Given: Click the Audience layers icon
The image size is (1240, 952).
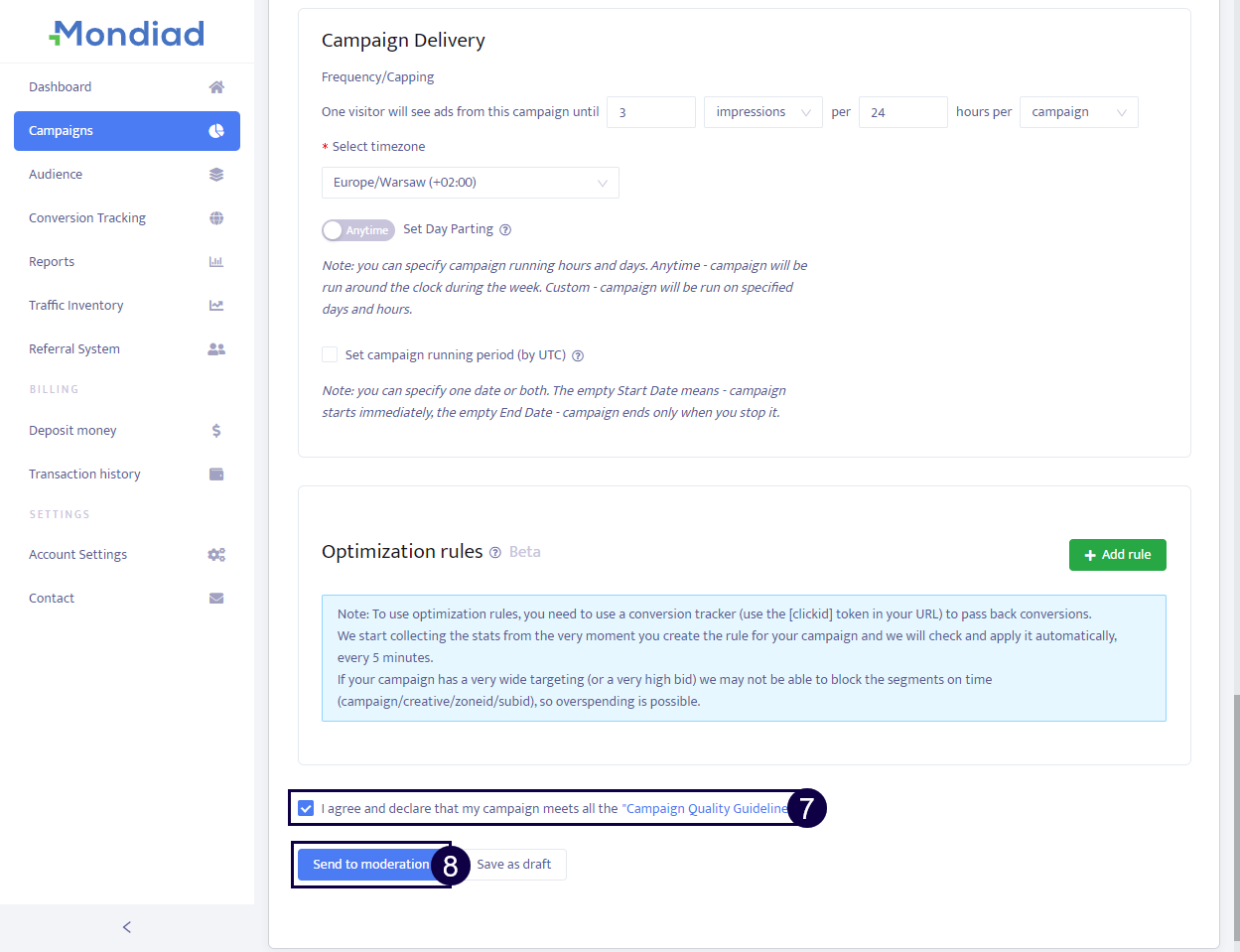Looking at the screenshot, I should coord(216,175).
